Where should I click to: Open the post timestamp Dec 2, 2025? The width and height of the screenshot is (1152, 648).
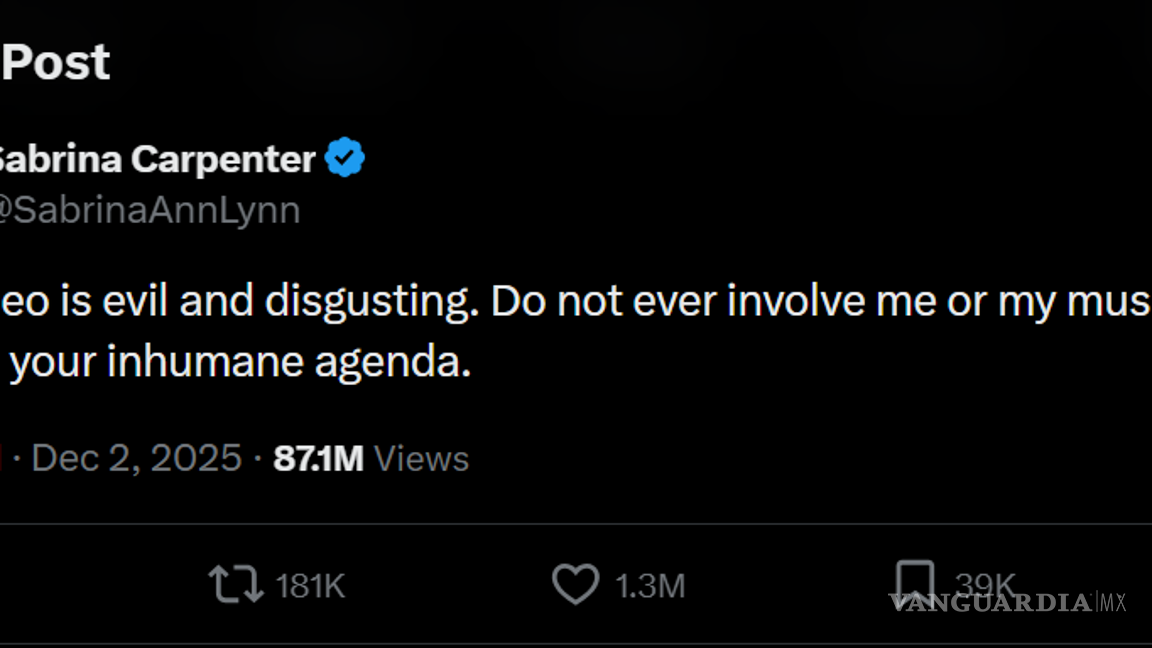click(x=136, y=457)
